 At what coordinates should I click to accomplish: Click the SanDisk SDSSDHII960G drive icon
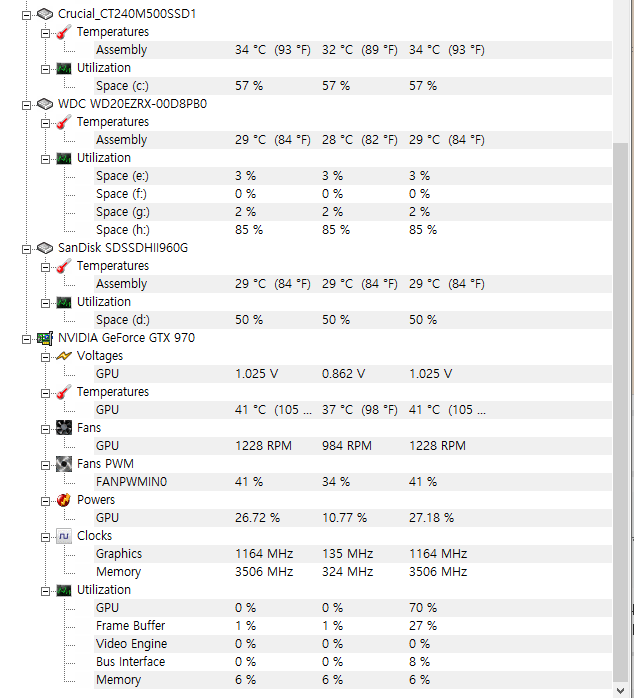(x=45, y=248)
